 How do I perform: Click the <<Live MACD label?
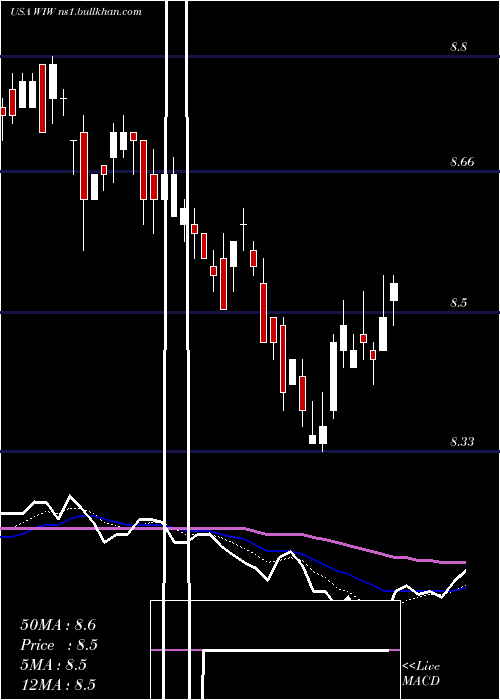click(x=421, y=673)
